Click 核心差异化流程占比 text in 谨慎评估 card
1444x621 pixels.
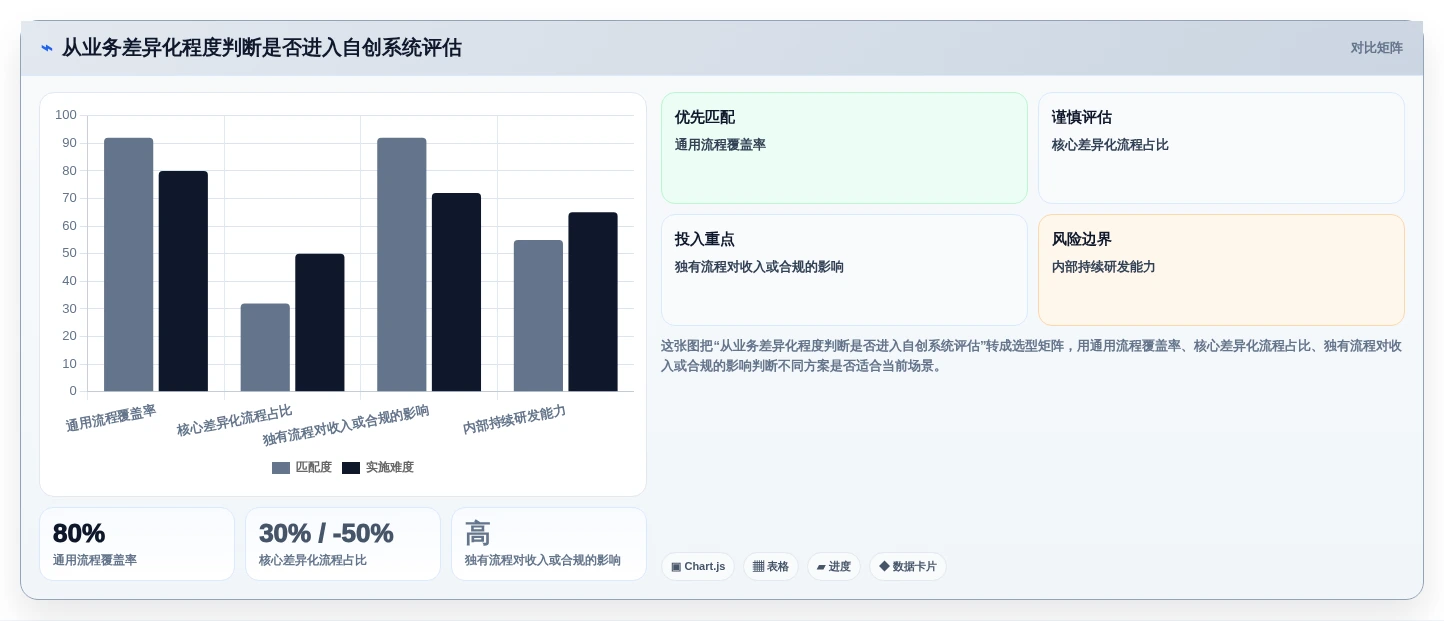(1110, 145)
